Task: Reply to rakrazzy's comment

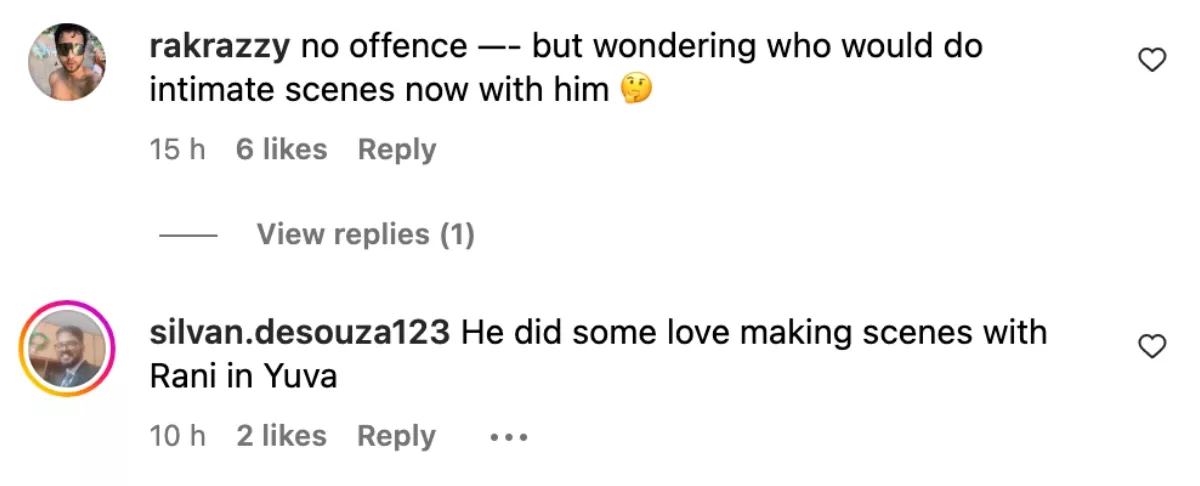Action: 397,150
